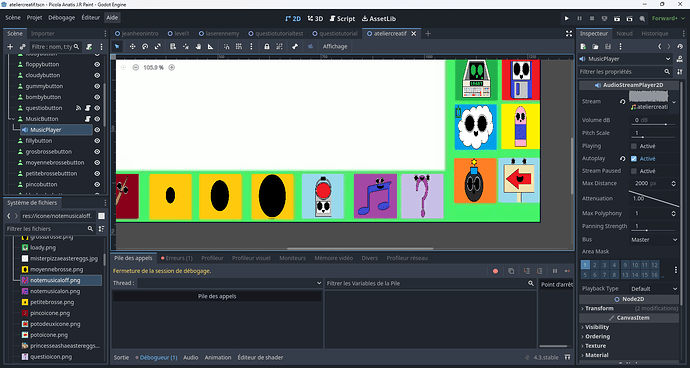This screenshot has width=690, height=368.
Task: Add a new child node
Action: point(10,47)
